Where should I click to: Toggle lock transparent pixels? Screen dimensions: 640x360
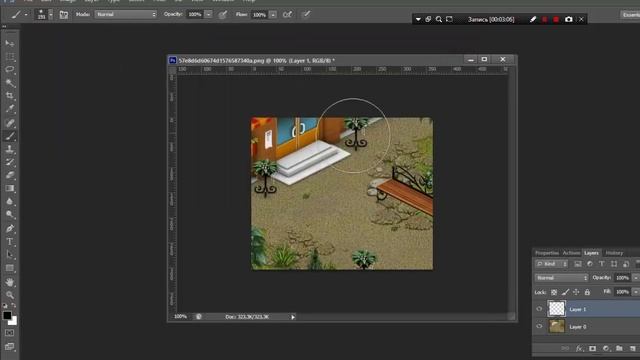coord(554,292)
